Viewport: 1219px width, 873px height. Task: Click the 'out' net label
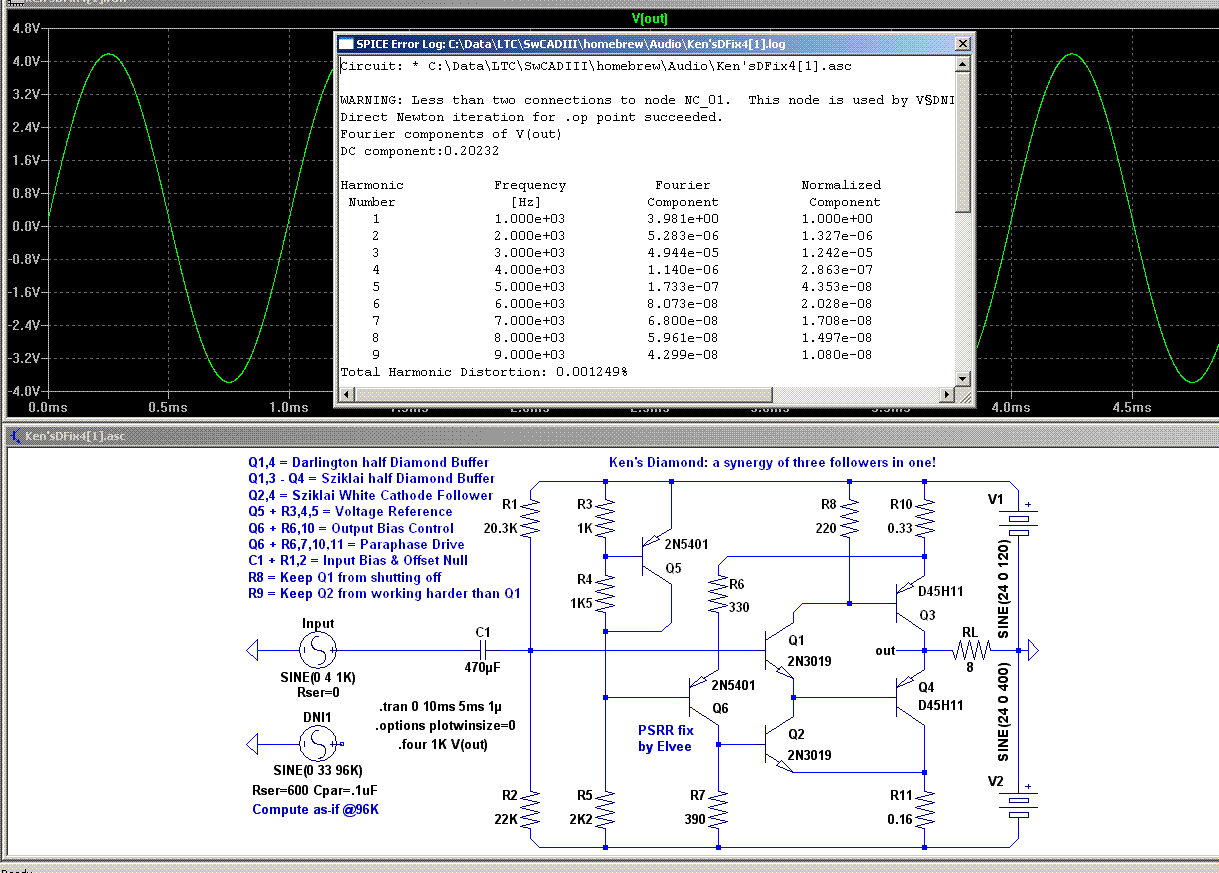pyautogui.click(x=885, y=651)
